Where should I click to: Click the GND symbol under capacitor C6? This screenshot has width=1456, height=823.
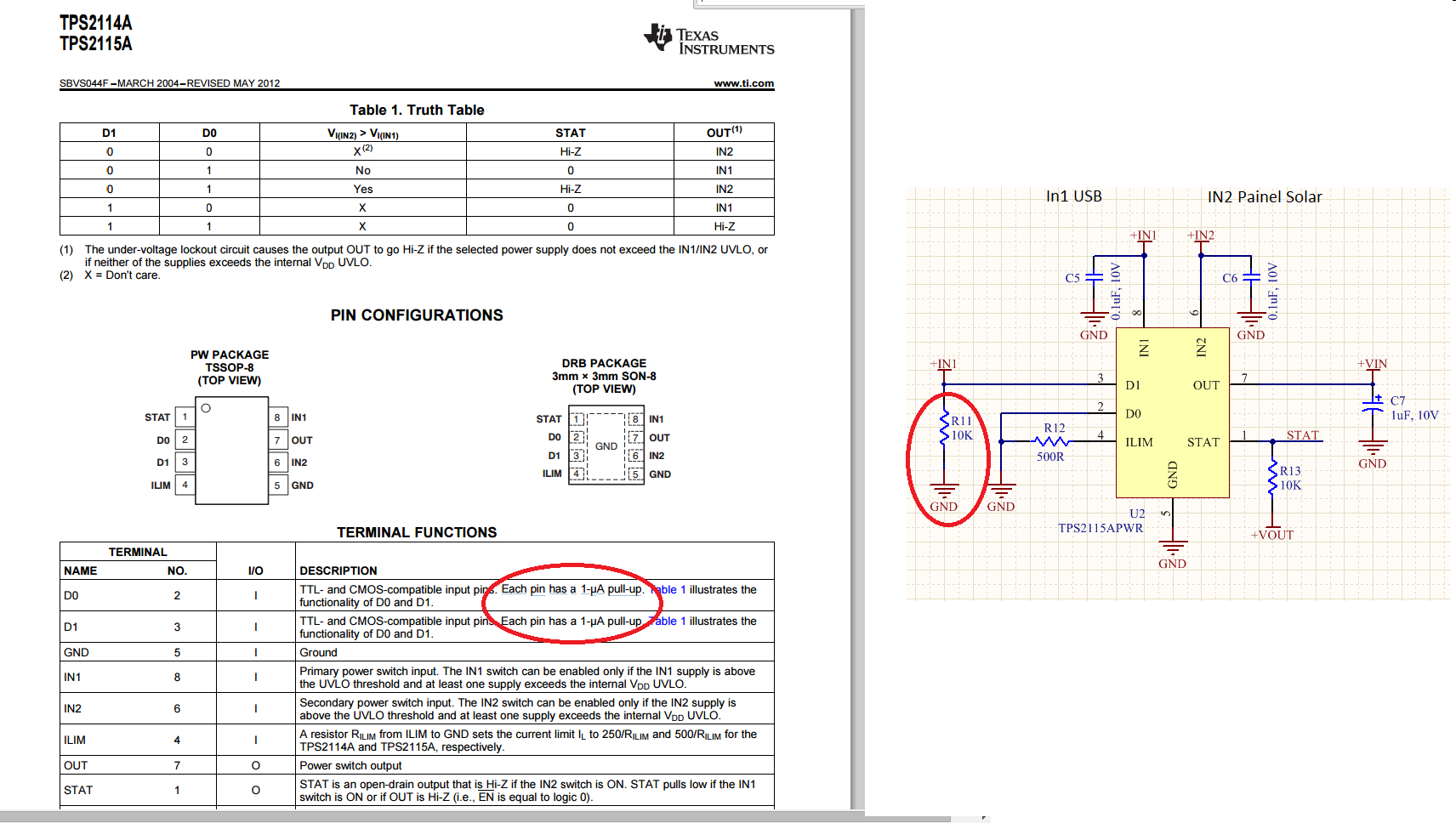click(1250, 326)
